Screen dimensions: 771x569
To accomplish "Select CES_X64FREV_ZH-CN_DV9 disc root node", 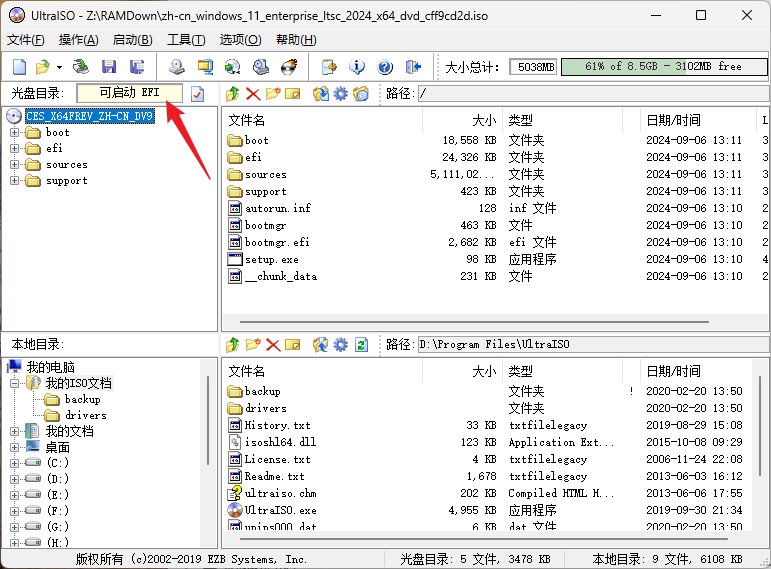I will (x=89, y=116).
